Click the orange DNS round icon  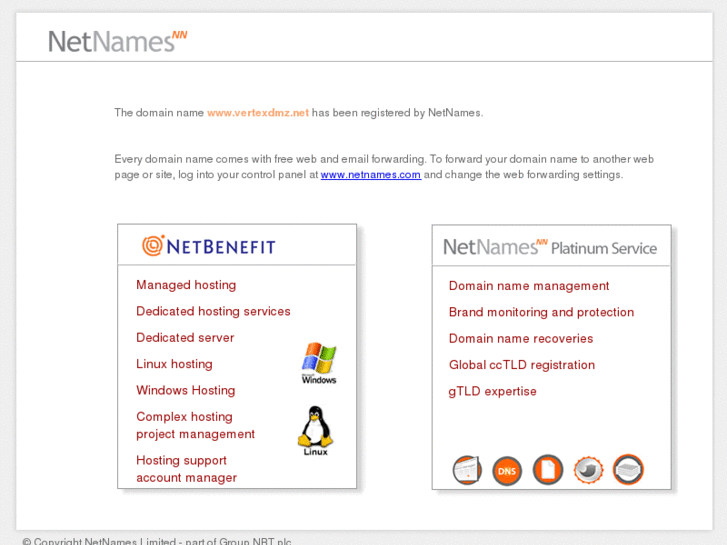point(507,471)
